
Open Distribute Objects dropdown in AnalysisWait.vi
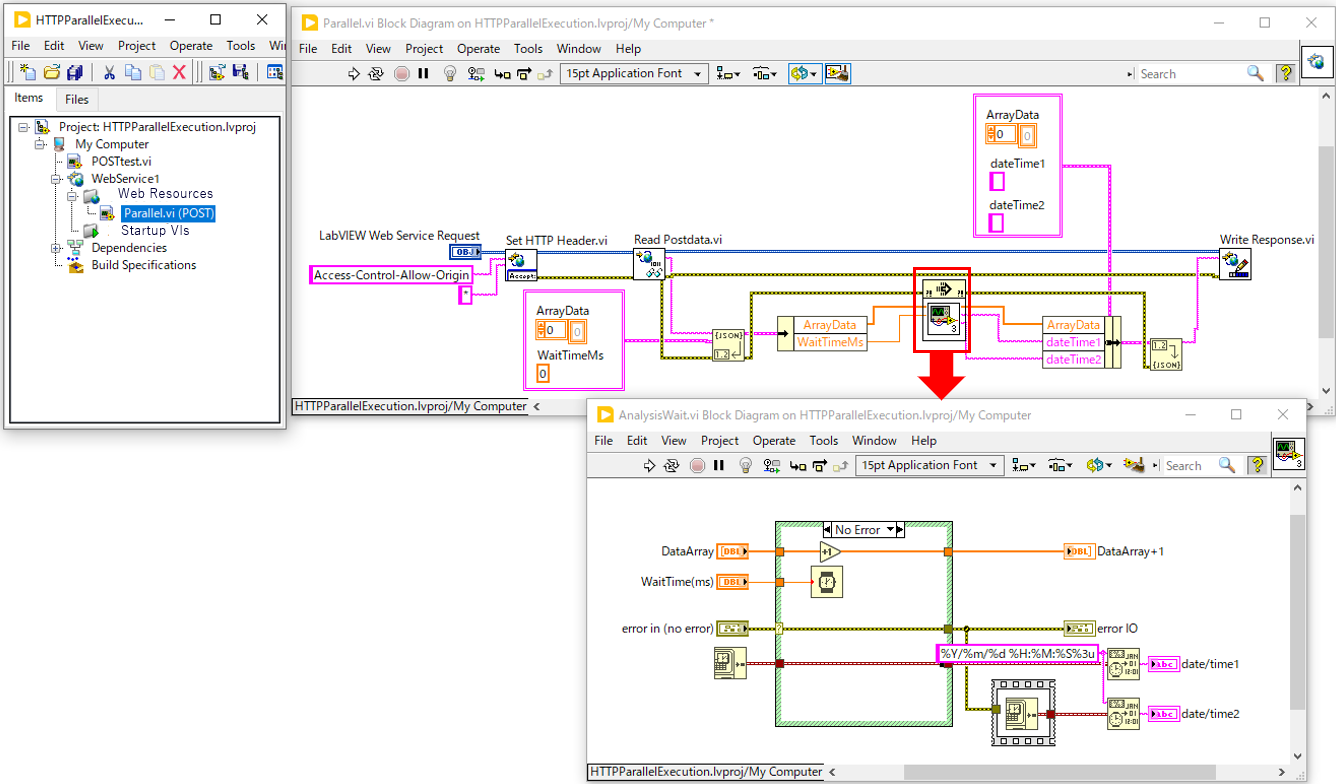[x=1062, y=465]
